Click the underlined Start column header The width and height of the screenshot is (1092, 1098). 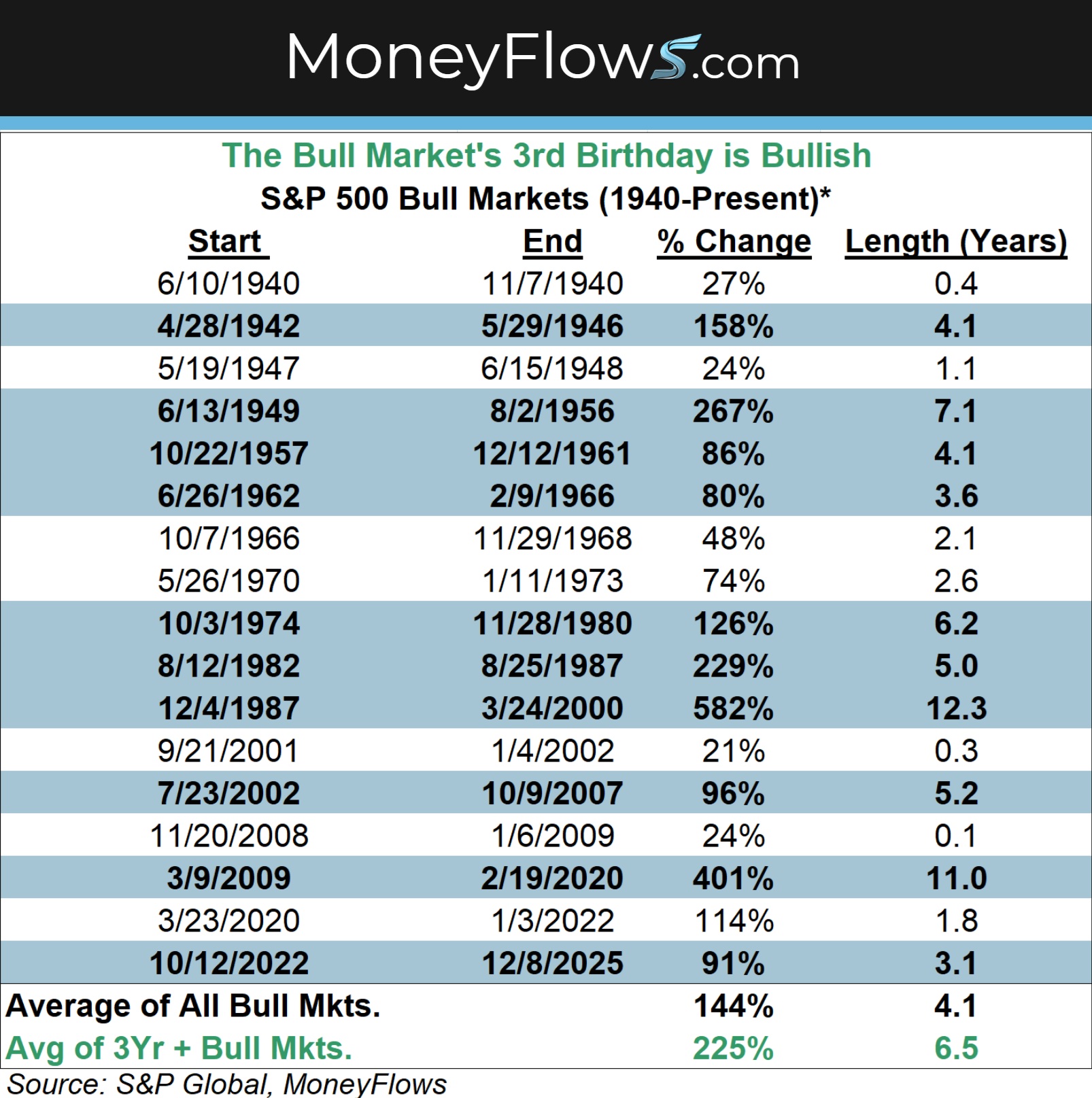[x=226, y=241]
